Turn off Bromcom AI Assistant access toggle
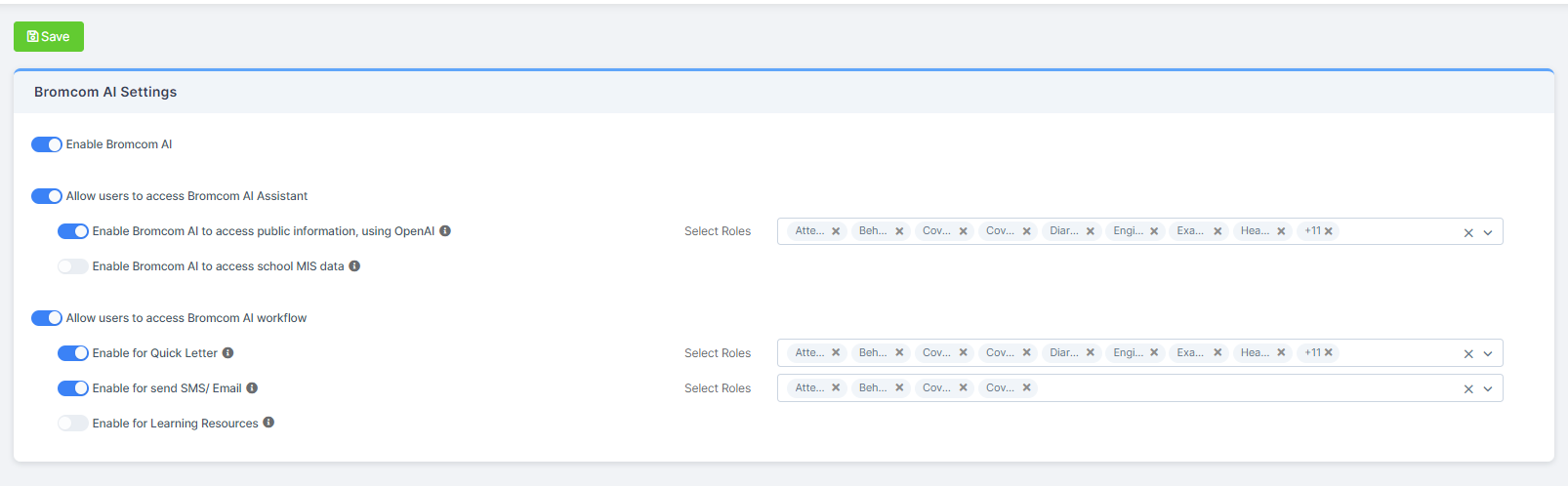1568x486 pixels. 47,196
